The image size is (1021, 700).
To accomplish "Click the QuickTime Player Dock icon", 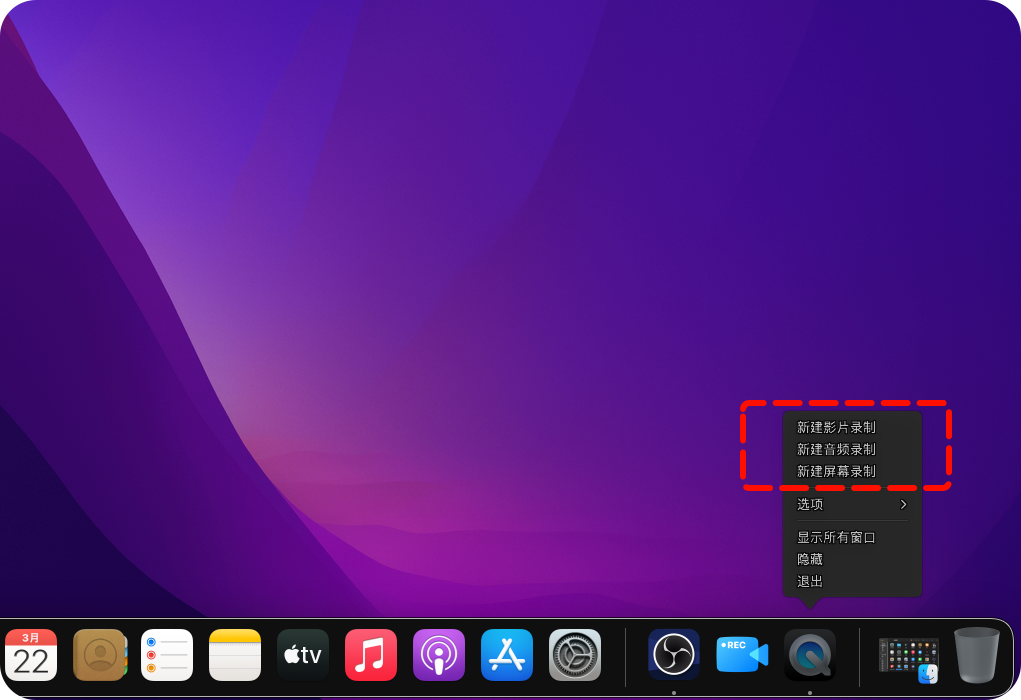I will coord(810,655).
